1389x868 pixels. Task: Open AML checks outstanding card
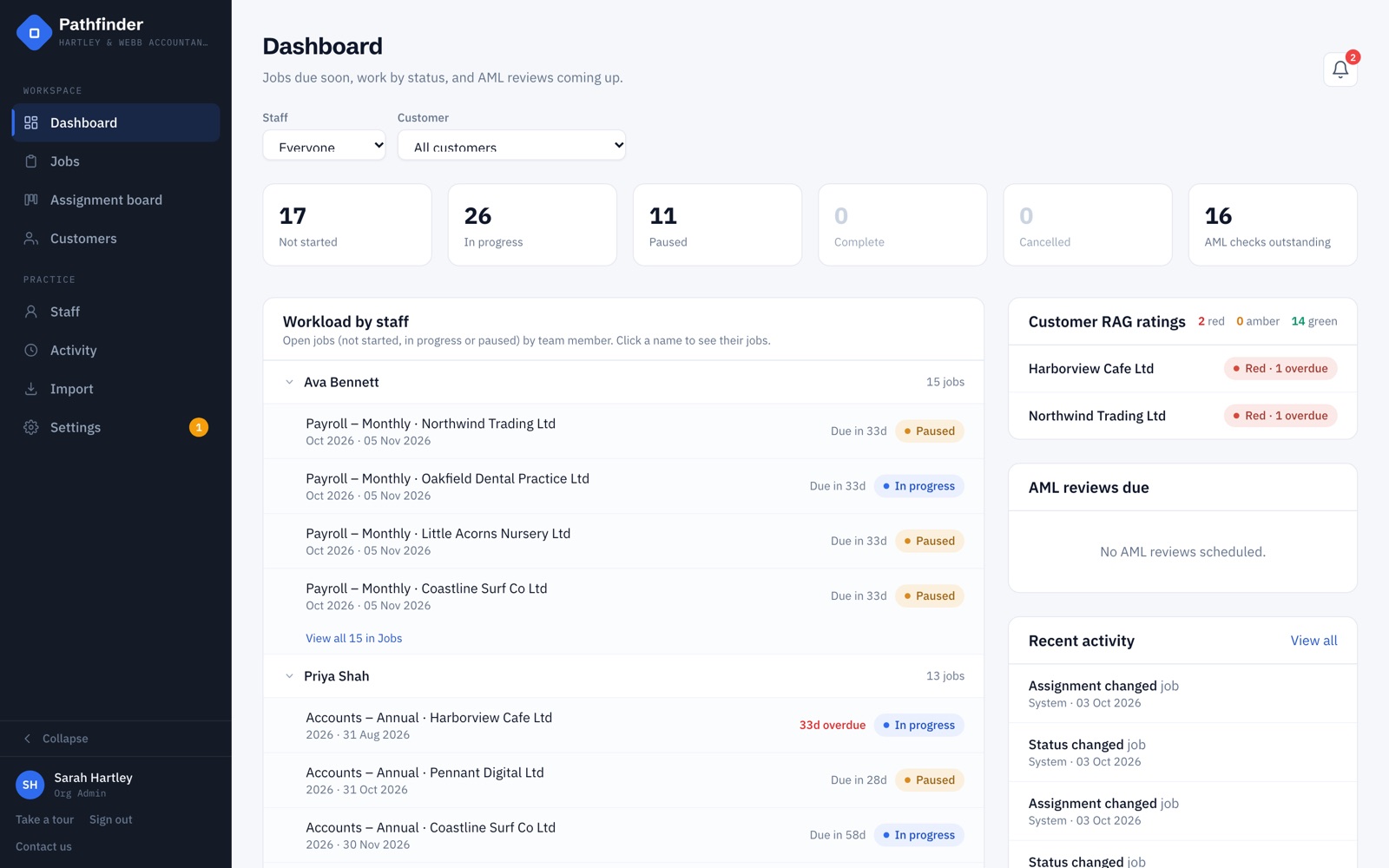[1273, 225]
